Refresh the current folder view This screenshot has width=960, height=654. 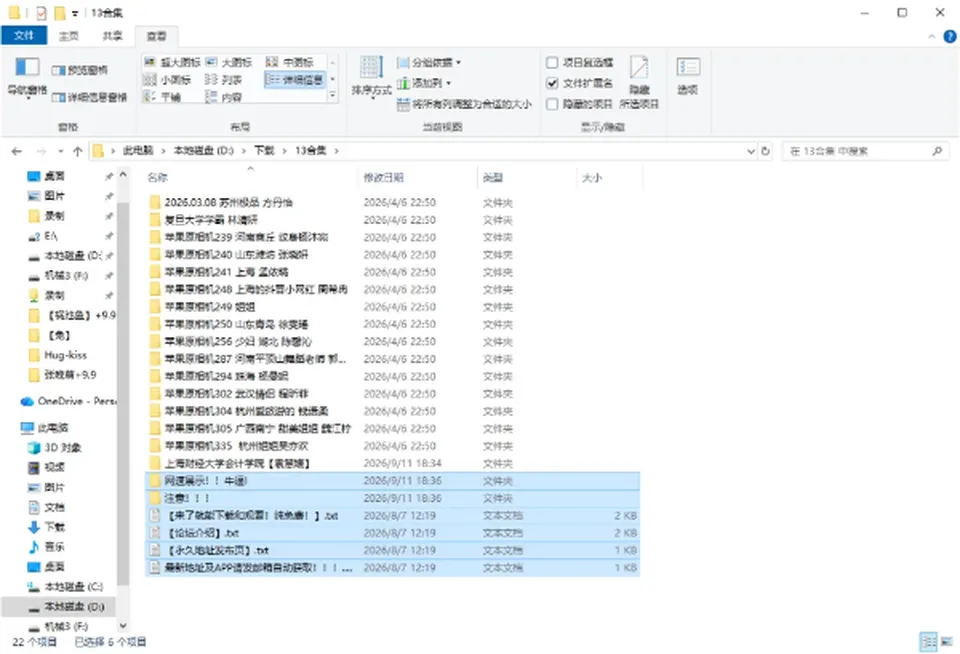coord(765,151)
